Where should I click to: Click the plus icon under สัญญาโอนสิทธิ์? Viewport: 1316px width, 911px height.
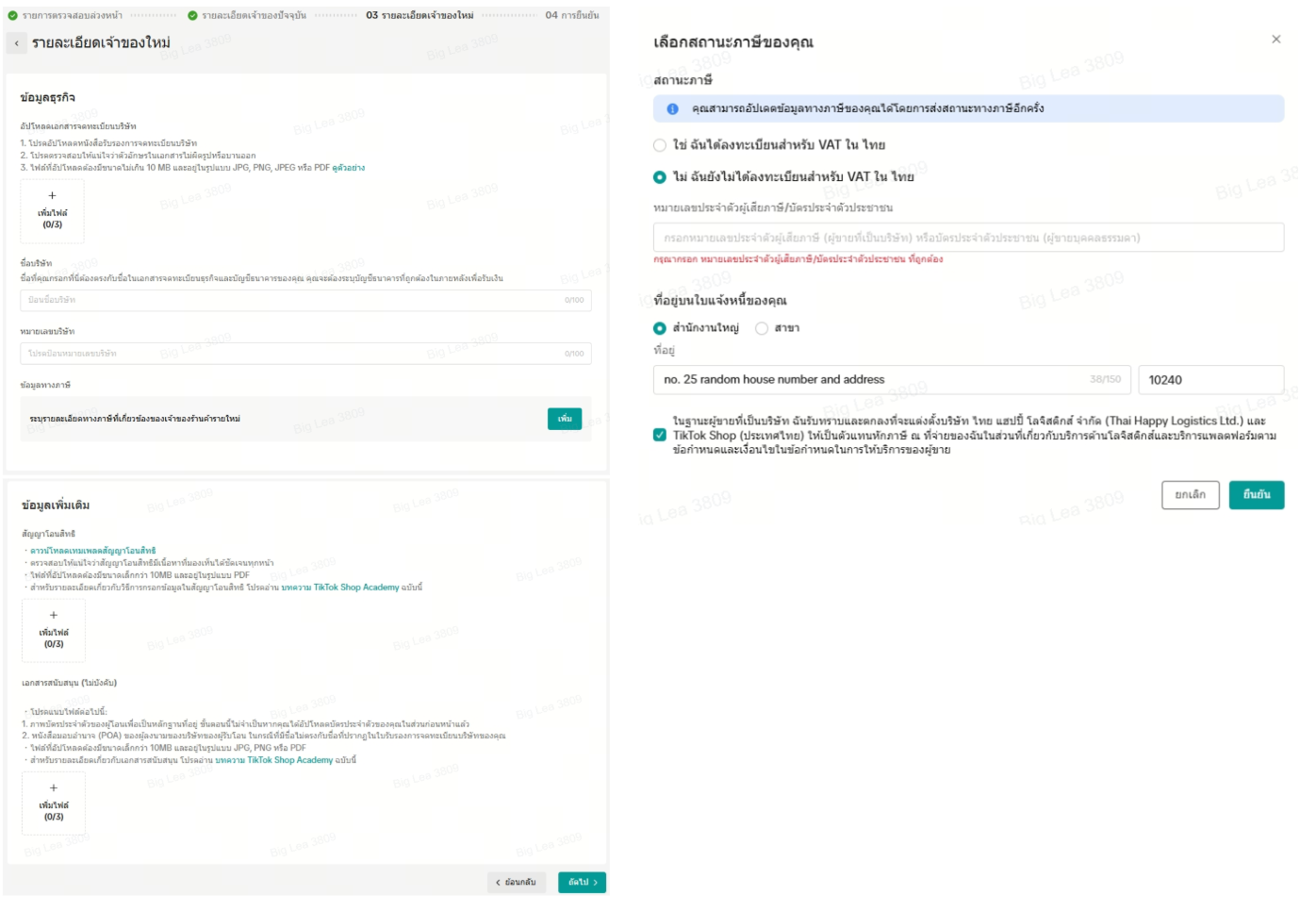tap(54, 616)
